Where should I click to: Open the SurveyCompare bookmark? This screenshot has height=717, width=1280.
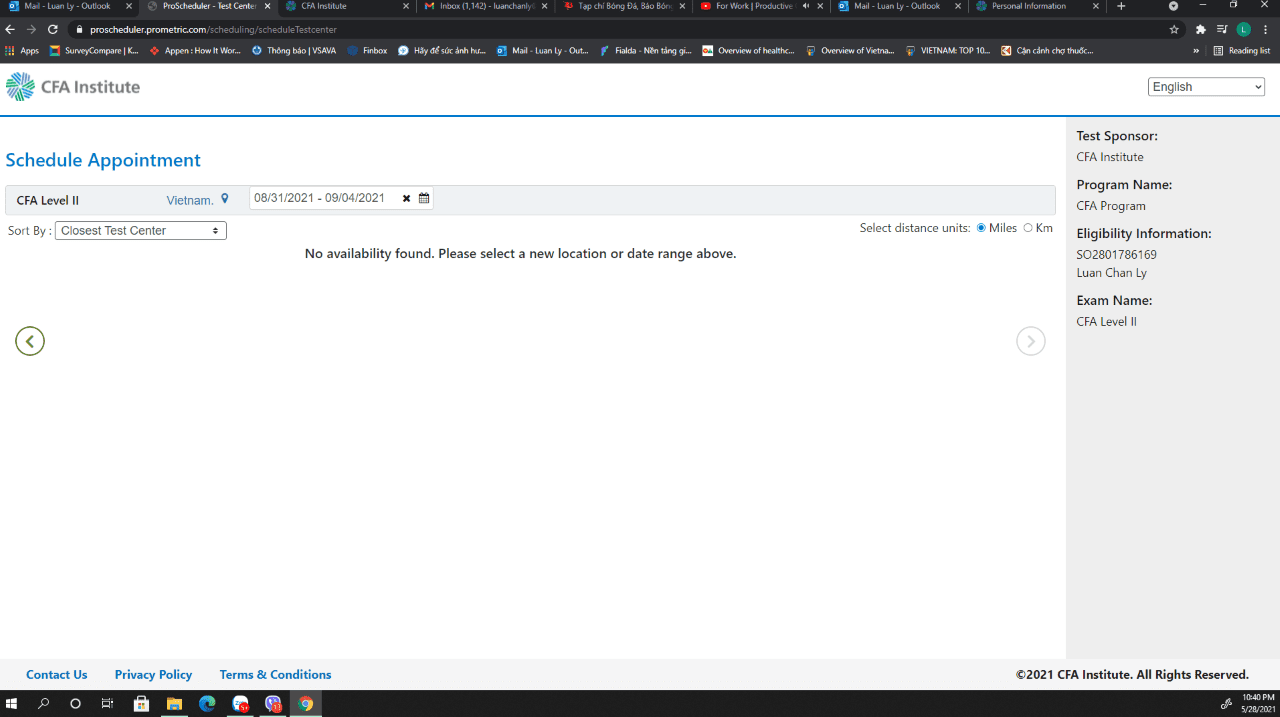pyautogui.click(x=95, y=50)
